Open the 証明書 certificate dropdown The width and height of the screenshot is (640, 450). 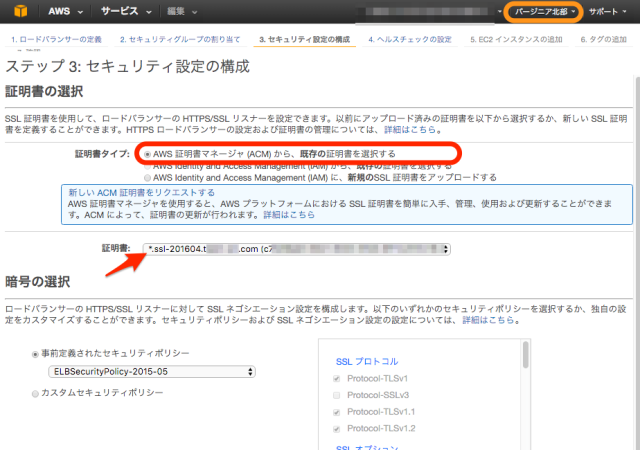pos(296,249)
